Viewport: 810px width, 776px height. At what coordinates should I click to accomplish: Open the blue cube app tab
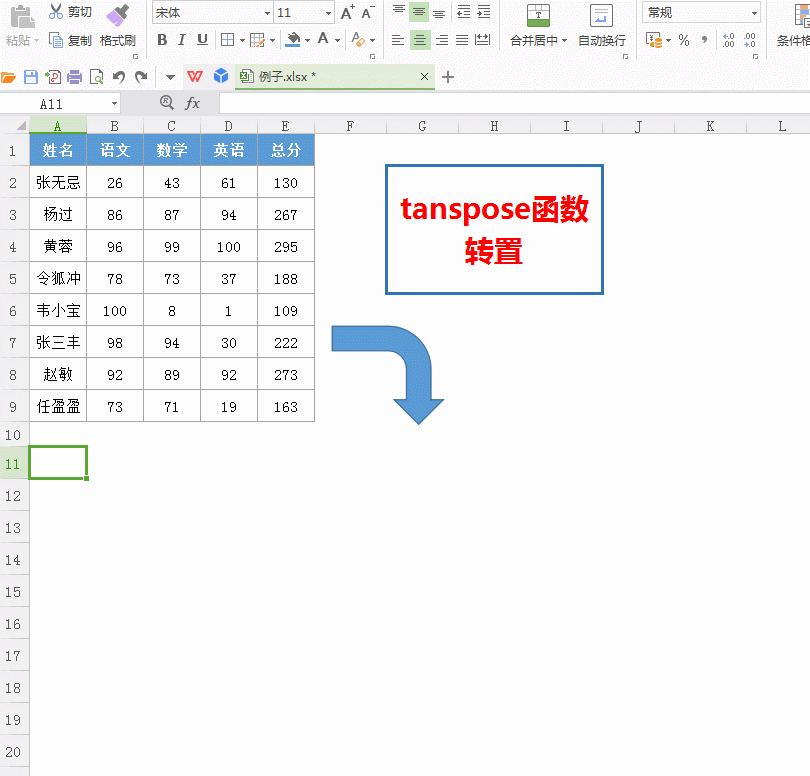click(221, 76)
